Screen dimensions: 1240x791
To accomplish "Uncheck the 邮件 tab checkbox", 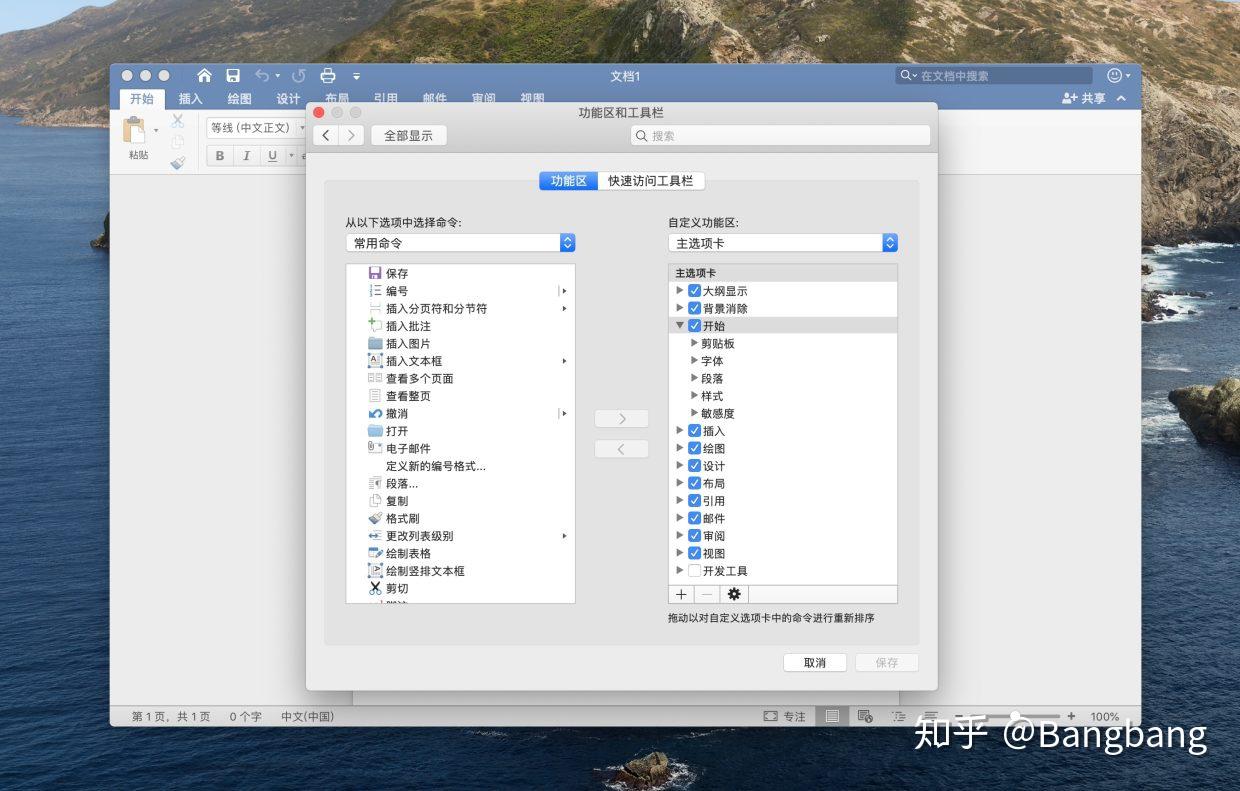I will (694, 517).
